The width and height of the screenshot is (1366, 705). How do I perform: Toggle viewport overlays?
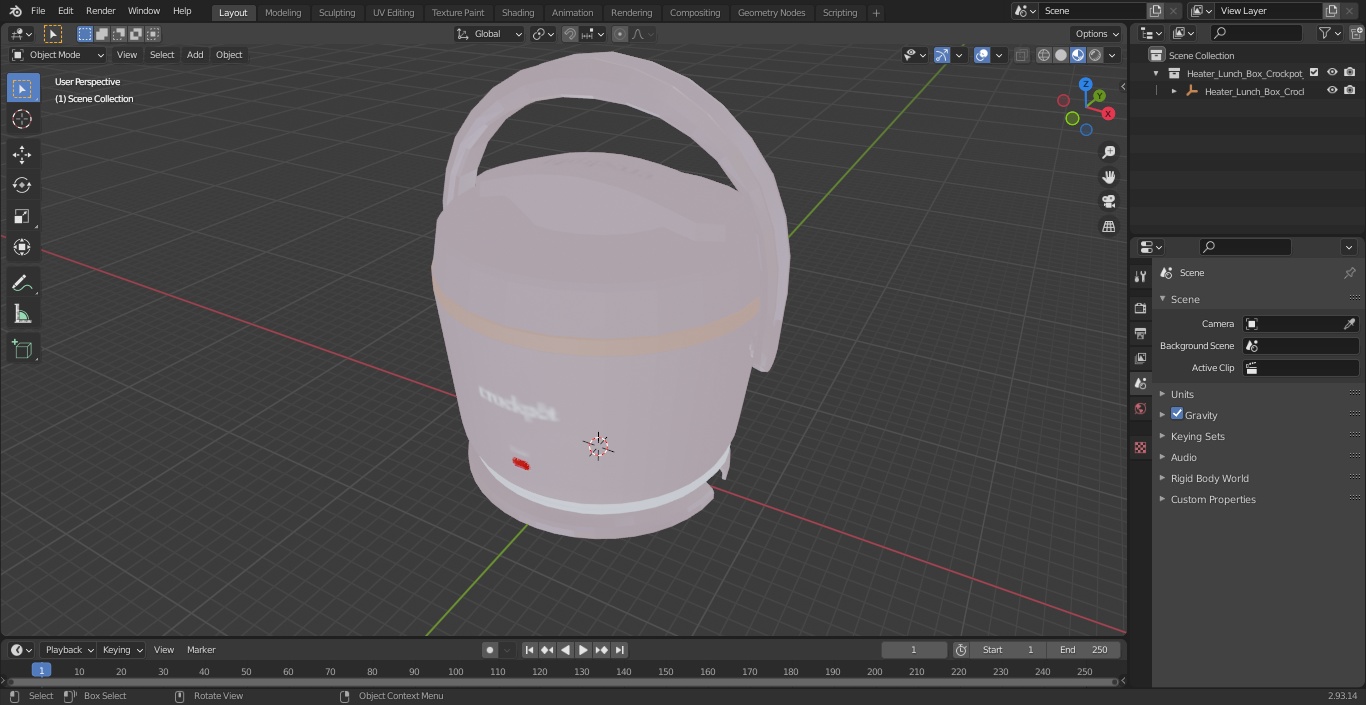point(982,55)
